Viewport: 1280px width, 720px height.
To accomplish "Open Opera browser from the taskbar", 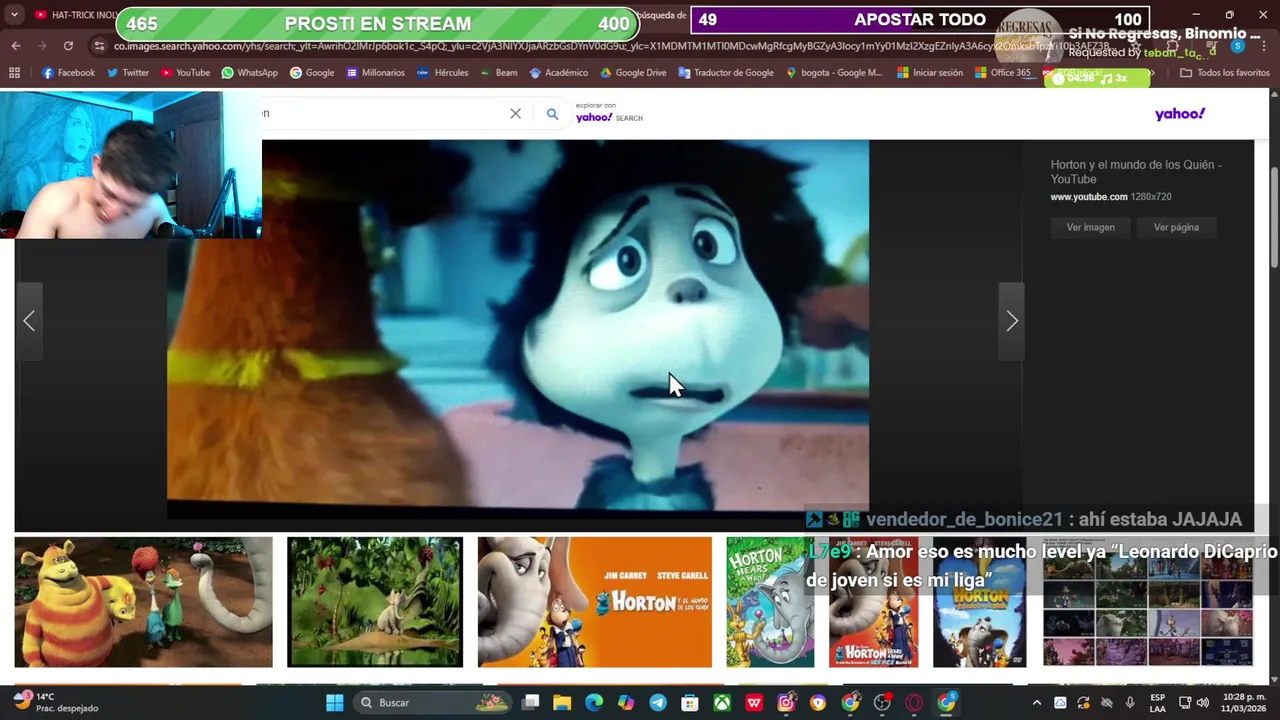I will pyautogui.click(x=914, y=702).
